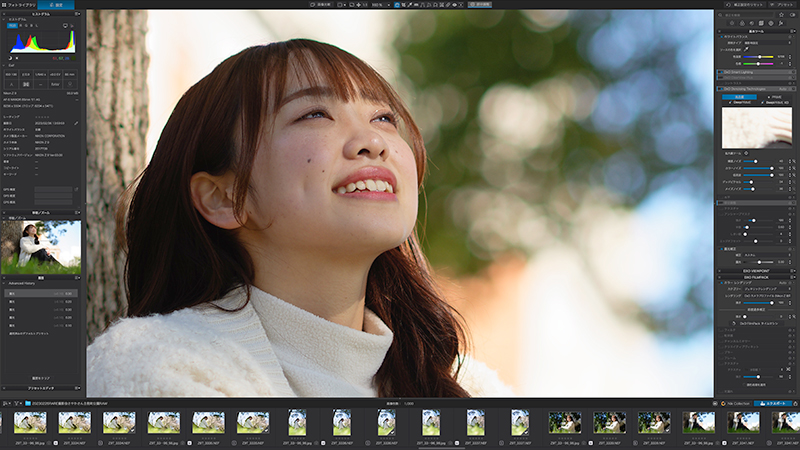Switch to the Customize tab

(x=56, y=5)
